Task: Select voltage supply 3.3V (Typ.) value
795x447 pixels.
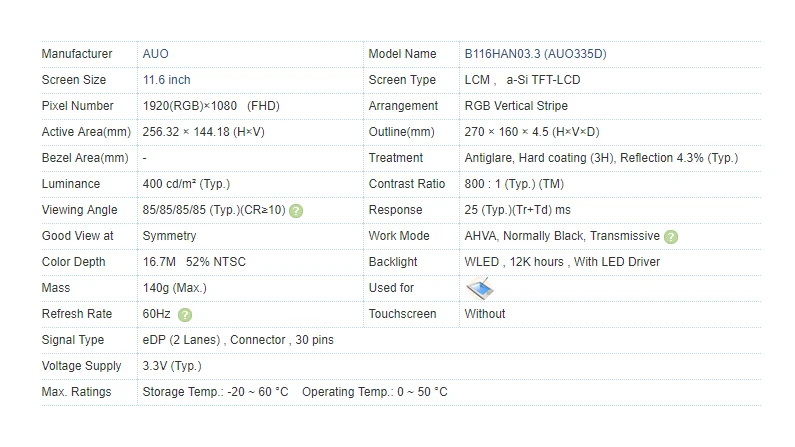Action: point(172,366)
